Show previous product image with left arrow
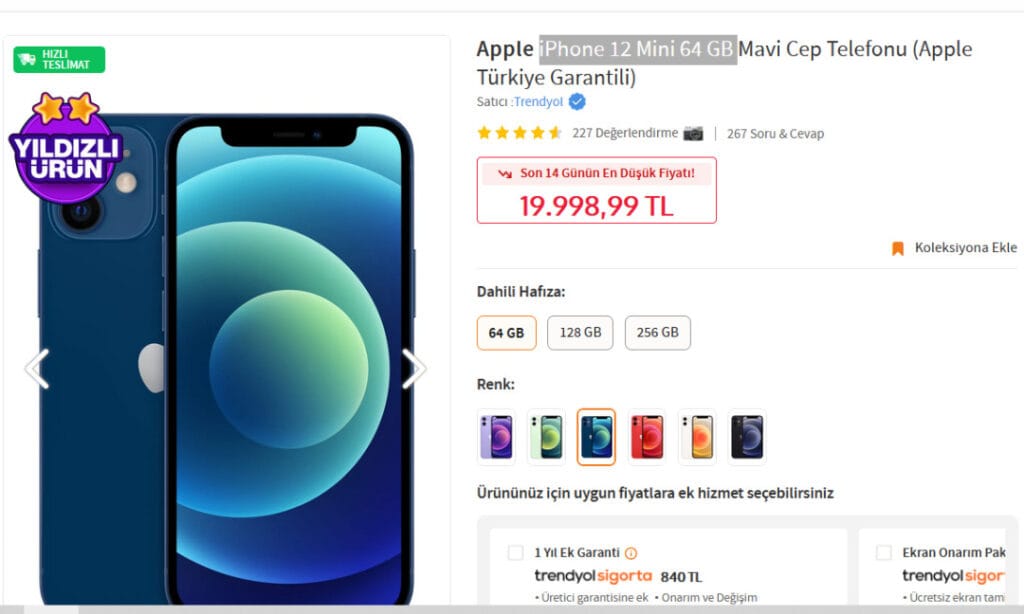The image size is (1024, 614). click(x=37, y=369)
